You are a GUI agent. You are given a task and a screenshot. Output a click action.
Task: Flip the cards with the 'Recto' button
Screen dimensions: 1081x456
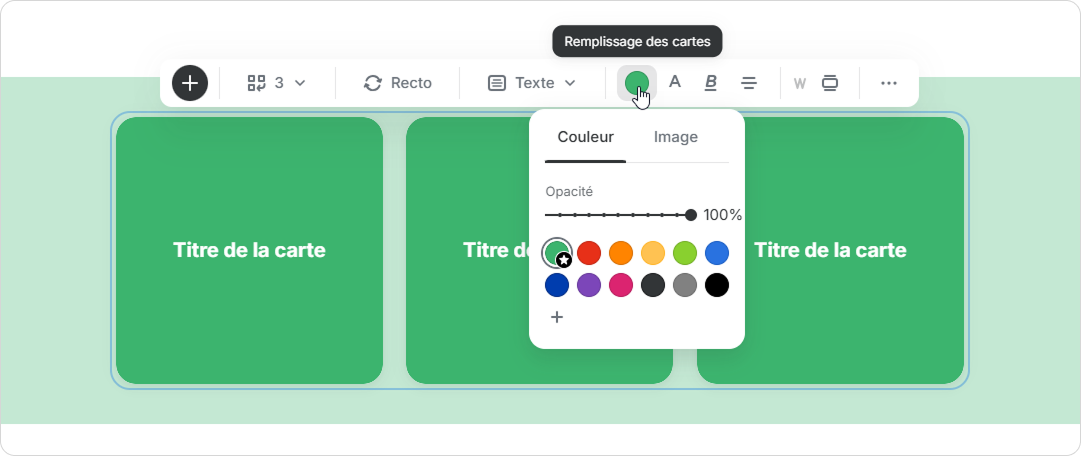398,83
